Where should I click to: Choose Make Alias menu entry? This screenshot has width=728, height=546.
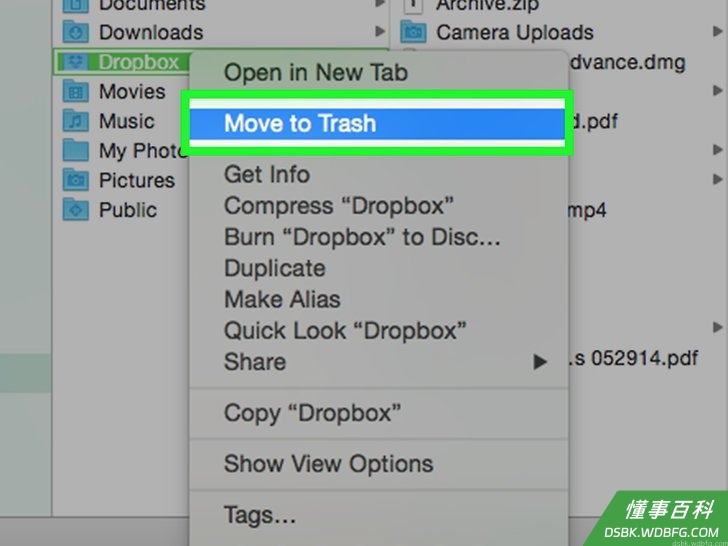click(378, 299)
